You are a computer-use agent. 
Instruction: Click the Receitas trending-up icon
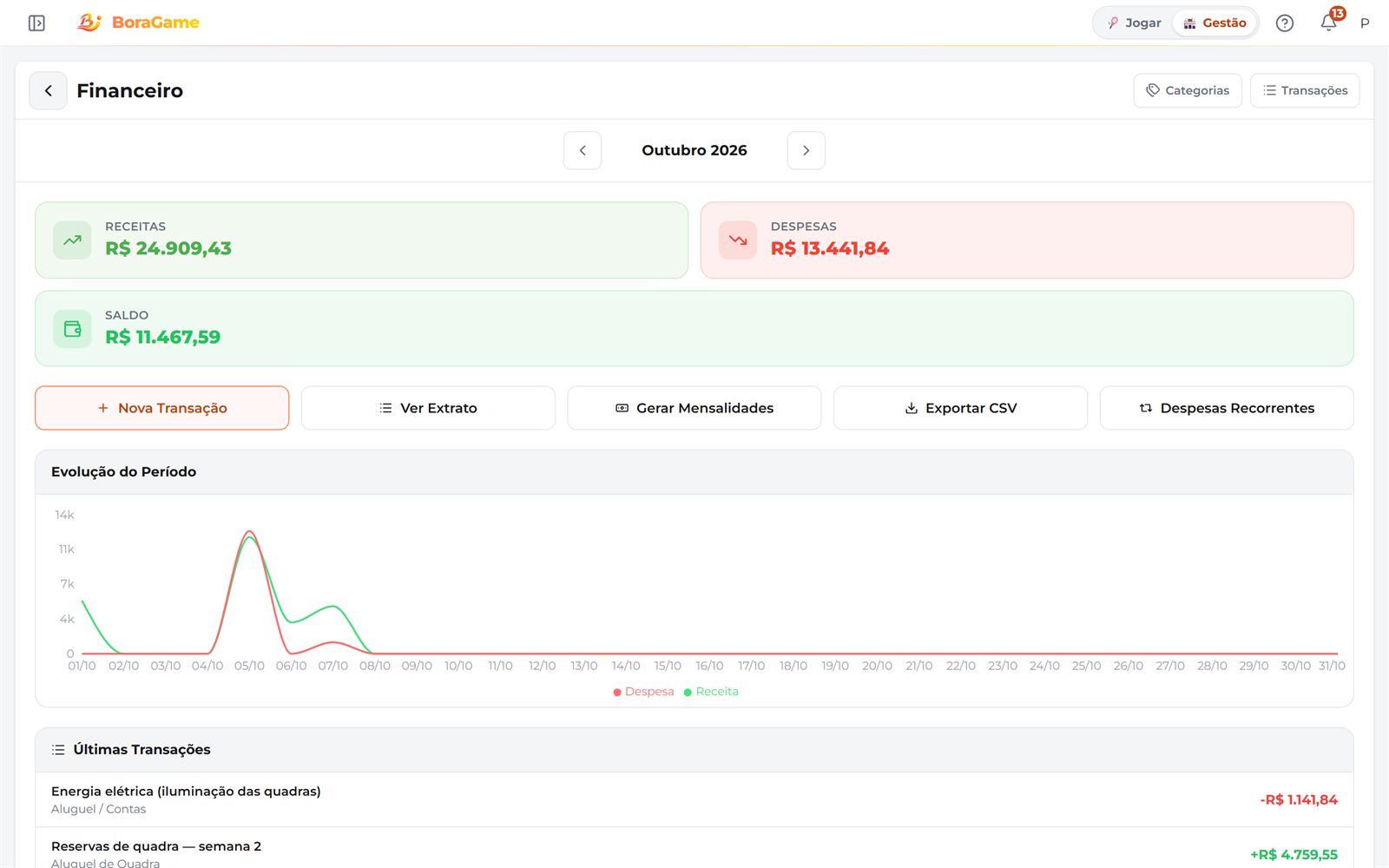pyautogui.click(x=72, y=240)
